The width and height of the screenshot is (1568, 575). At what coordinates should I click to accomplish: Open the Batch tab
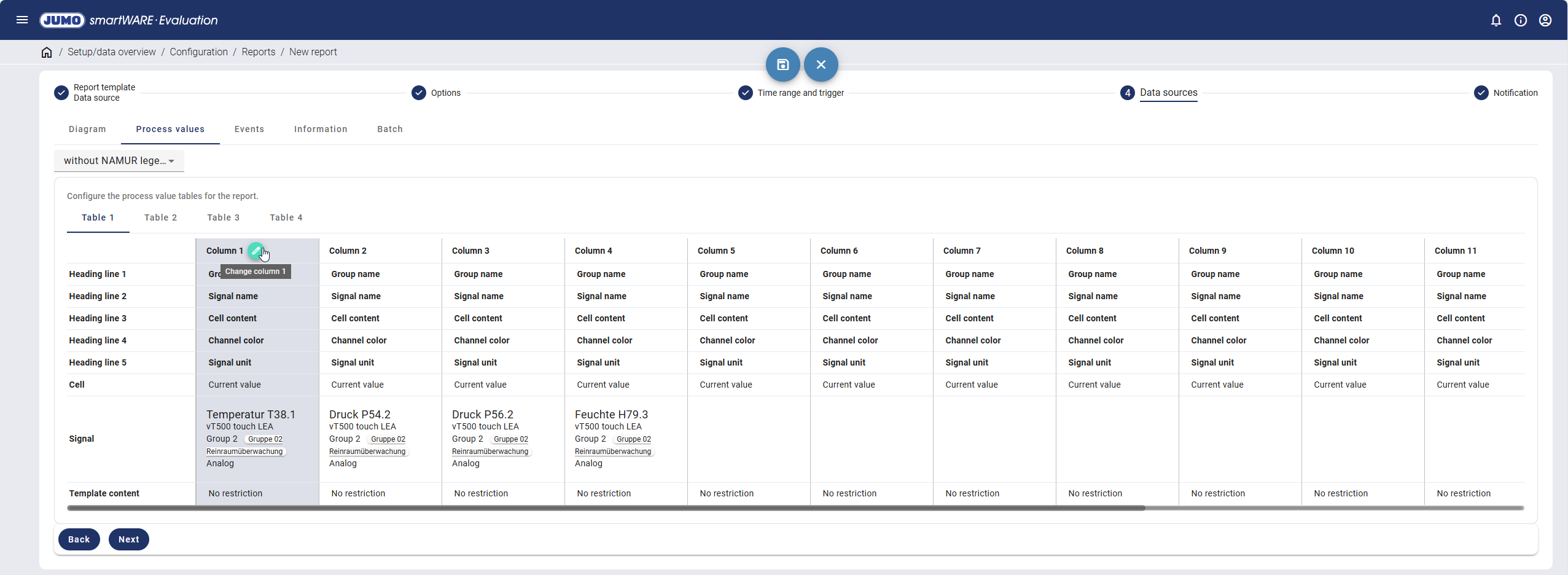tap(389, 129)
